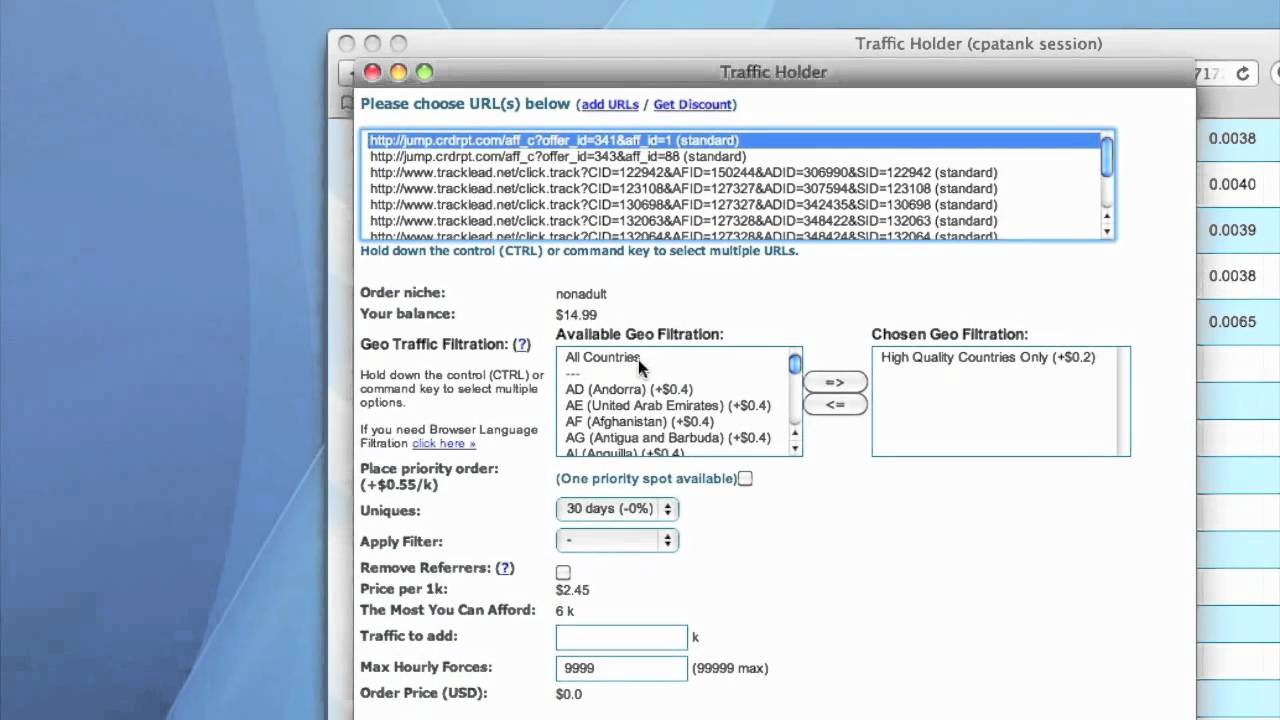
Task: Check the priority spot available checkbox
Action: (745, 479)
